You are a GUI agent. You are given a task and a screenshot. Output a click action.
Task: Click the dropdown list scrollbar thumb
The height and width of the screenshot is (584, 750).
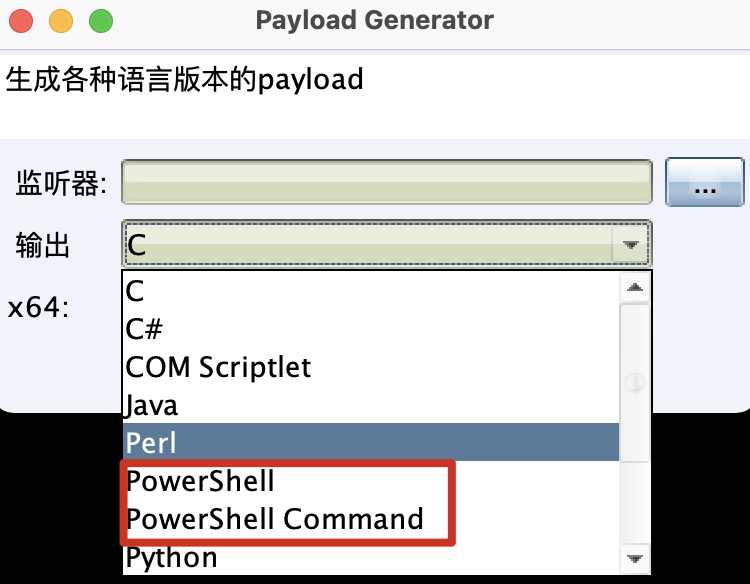pos(635,383)
